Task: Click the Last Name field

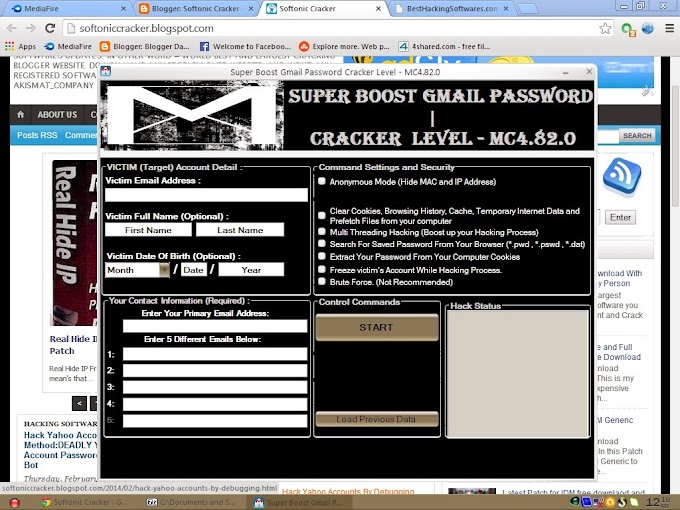Action: pos(240,230)
